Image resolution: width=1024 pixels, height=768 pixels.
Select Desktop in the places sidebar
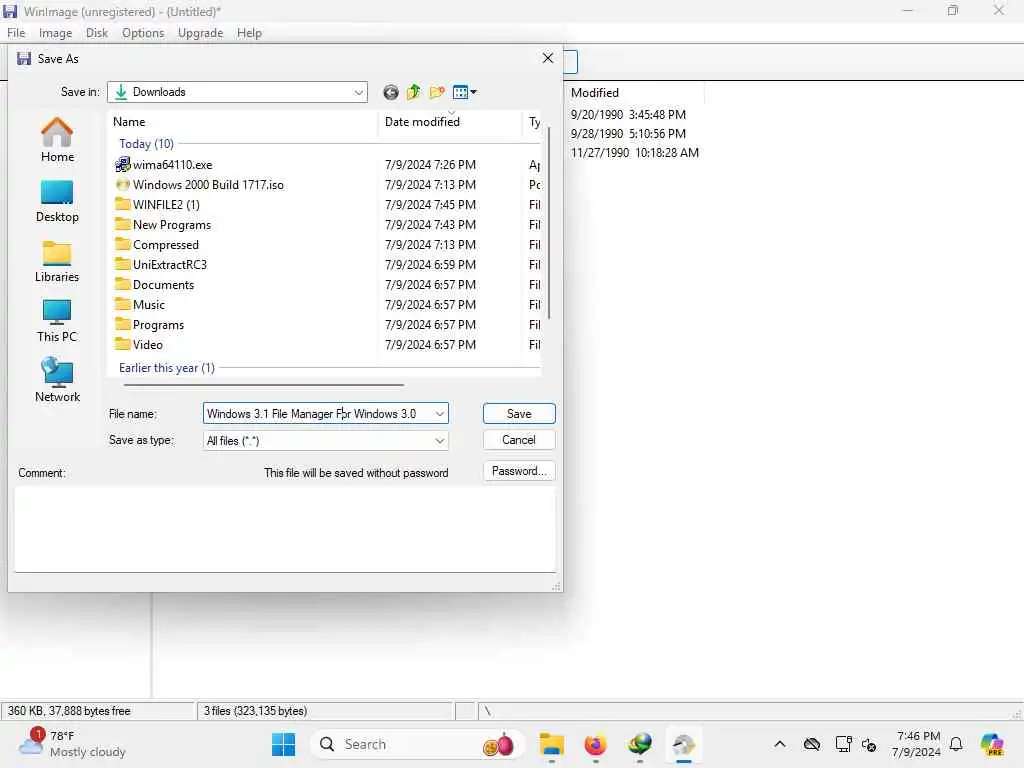tap(57, 201)
